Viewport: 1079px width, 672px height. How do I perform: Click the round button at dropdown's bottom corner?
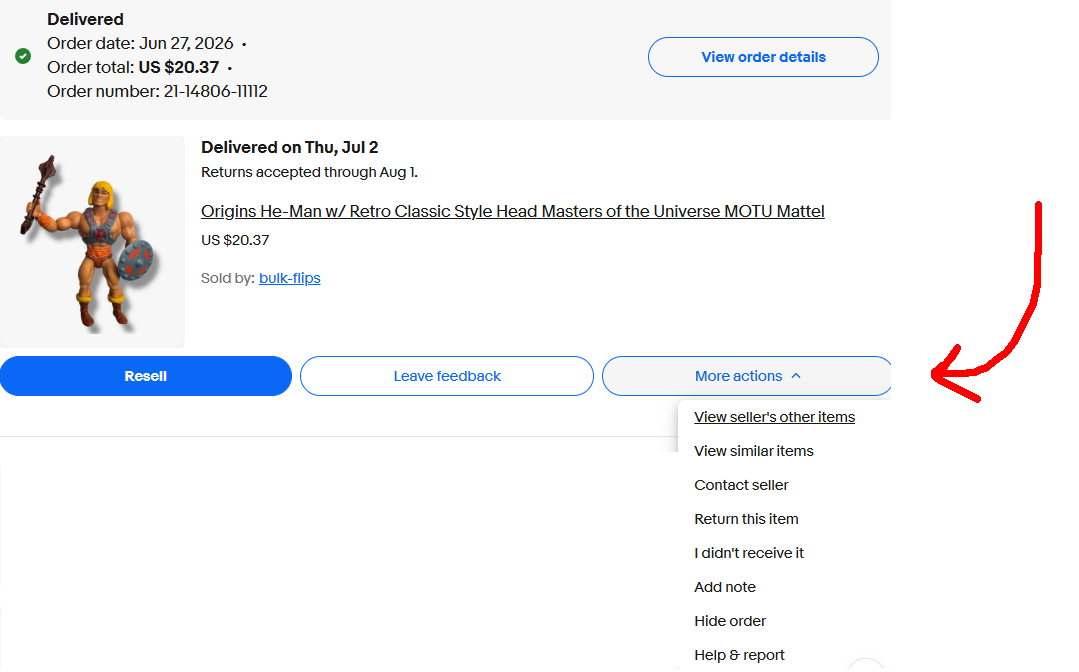866,665
